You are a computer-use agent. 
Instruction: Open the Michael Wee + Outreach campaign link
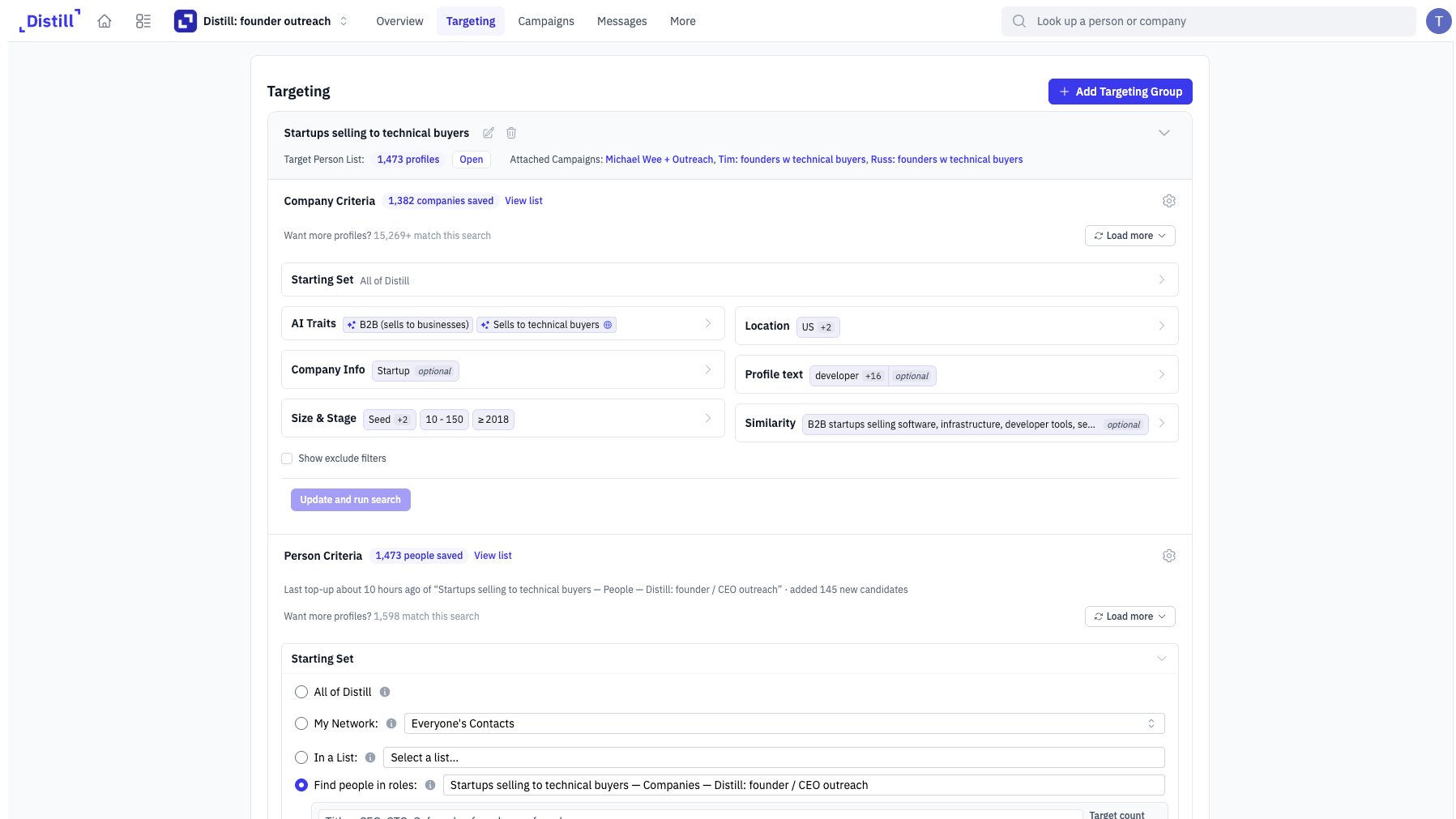660,160
